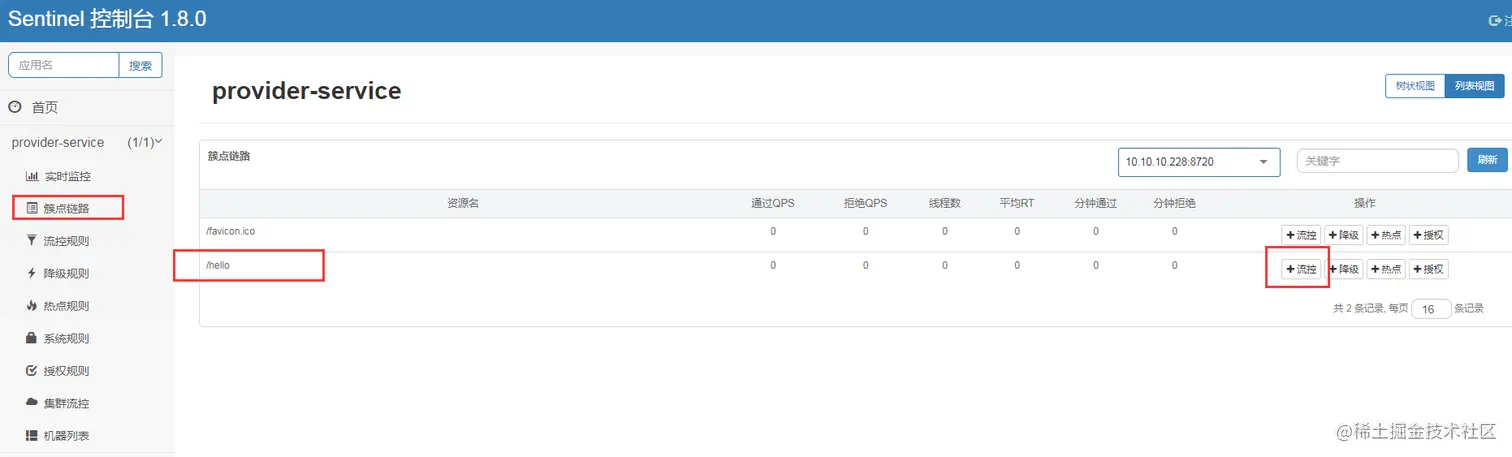This screenshot has width=1512, height=457.
Task: Click the lock icon for 系统规则
Action: [x=32, y=338]
